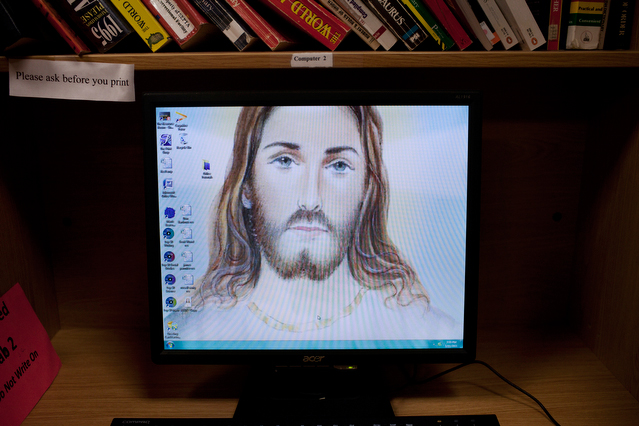Open the dark blue splat-shaped desktop icon
This screenshot has height=426, width=639.
point(169,212)
